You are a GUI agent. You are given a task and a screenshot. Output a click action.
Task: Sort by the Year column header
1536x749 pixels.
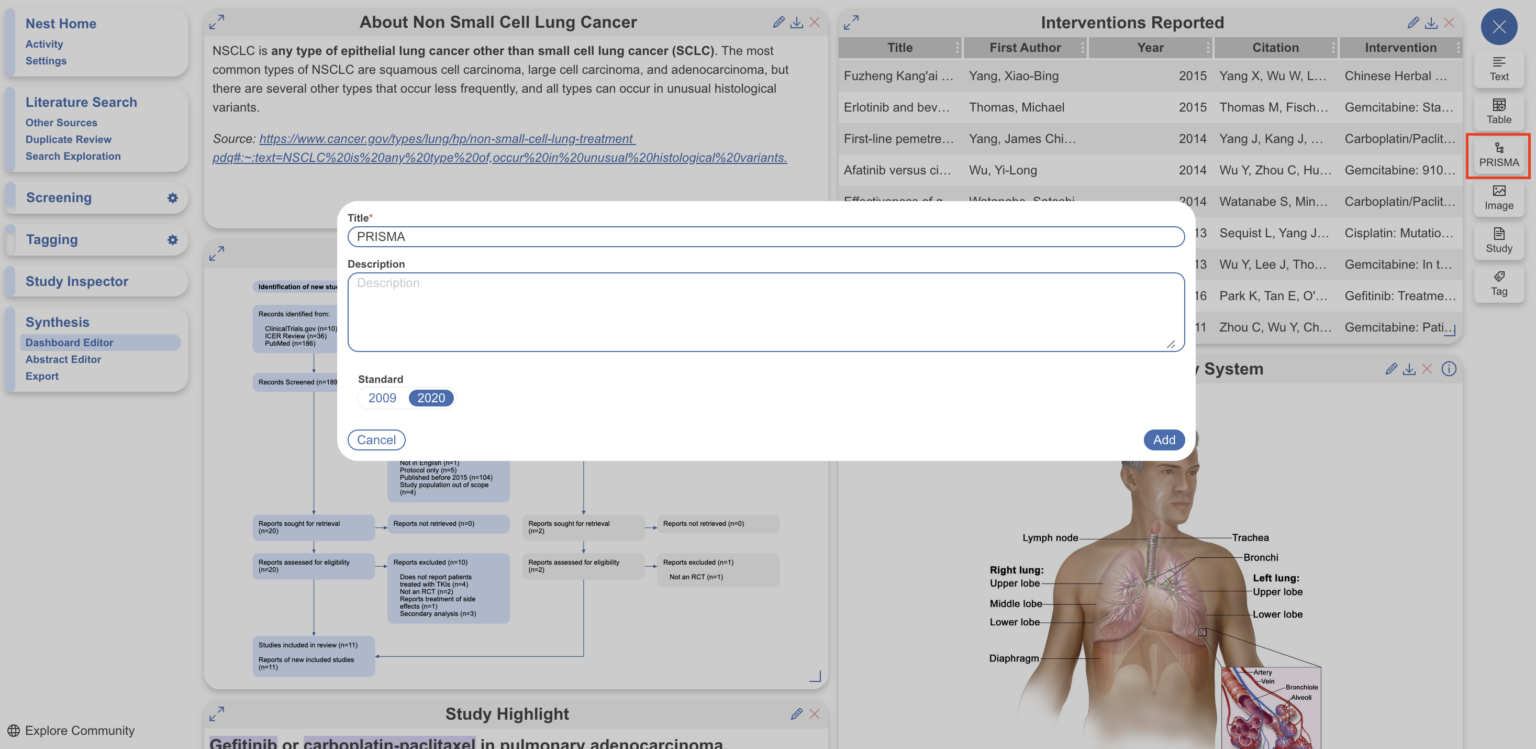pyautogui.click(x=1150, y=47)
